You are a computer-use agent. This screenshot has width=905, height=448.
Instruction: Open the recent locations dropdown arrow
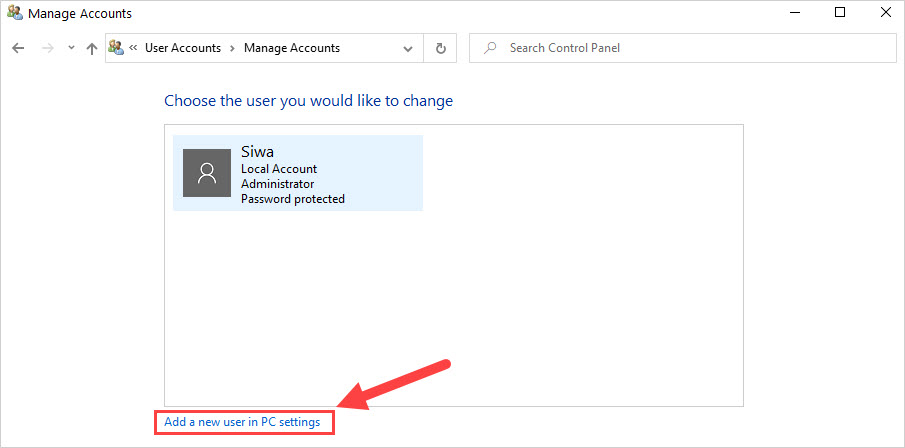[71, 48]
